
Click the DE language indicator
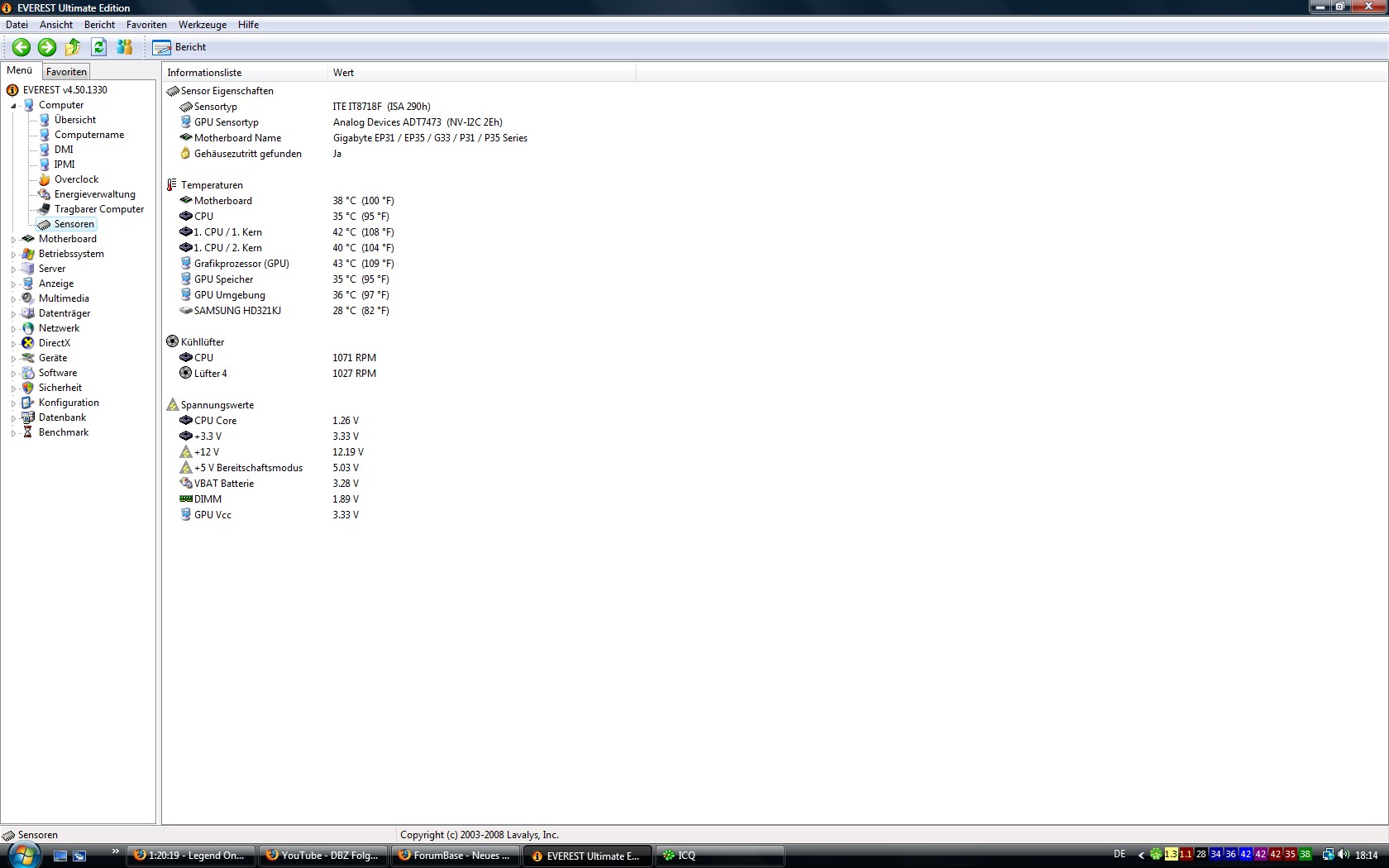tap(1119, 855)
